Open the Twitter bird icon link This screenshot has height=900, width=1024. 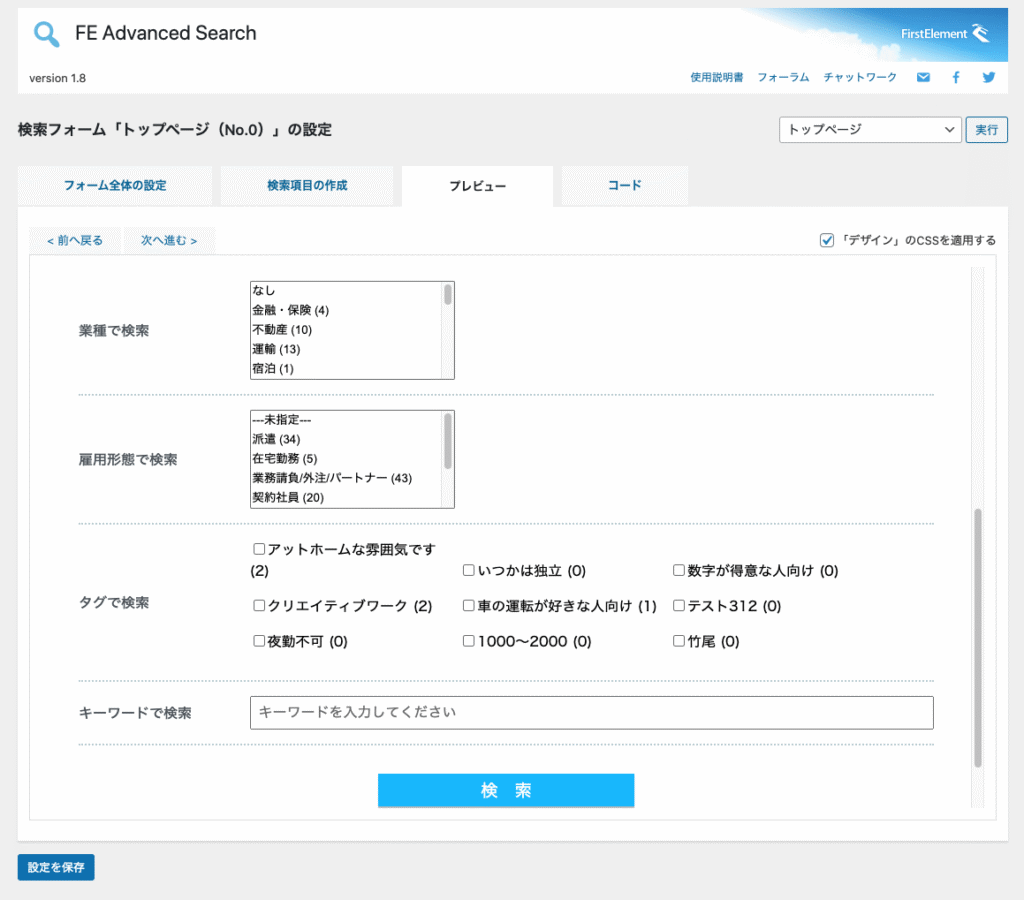click(x=989, y=77)
